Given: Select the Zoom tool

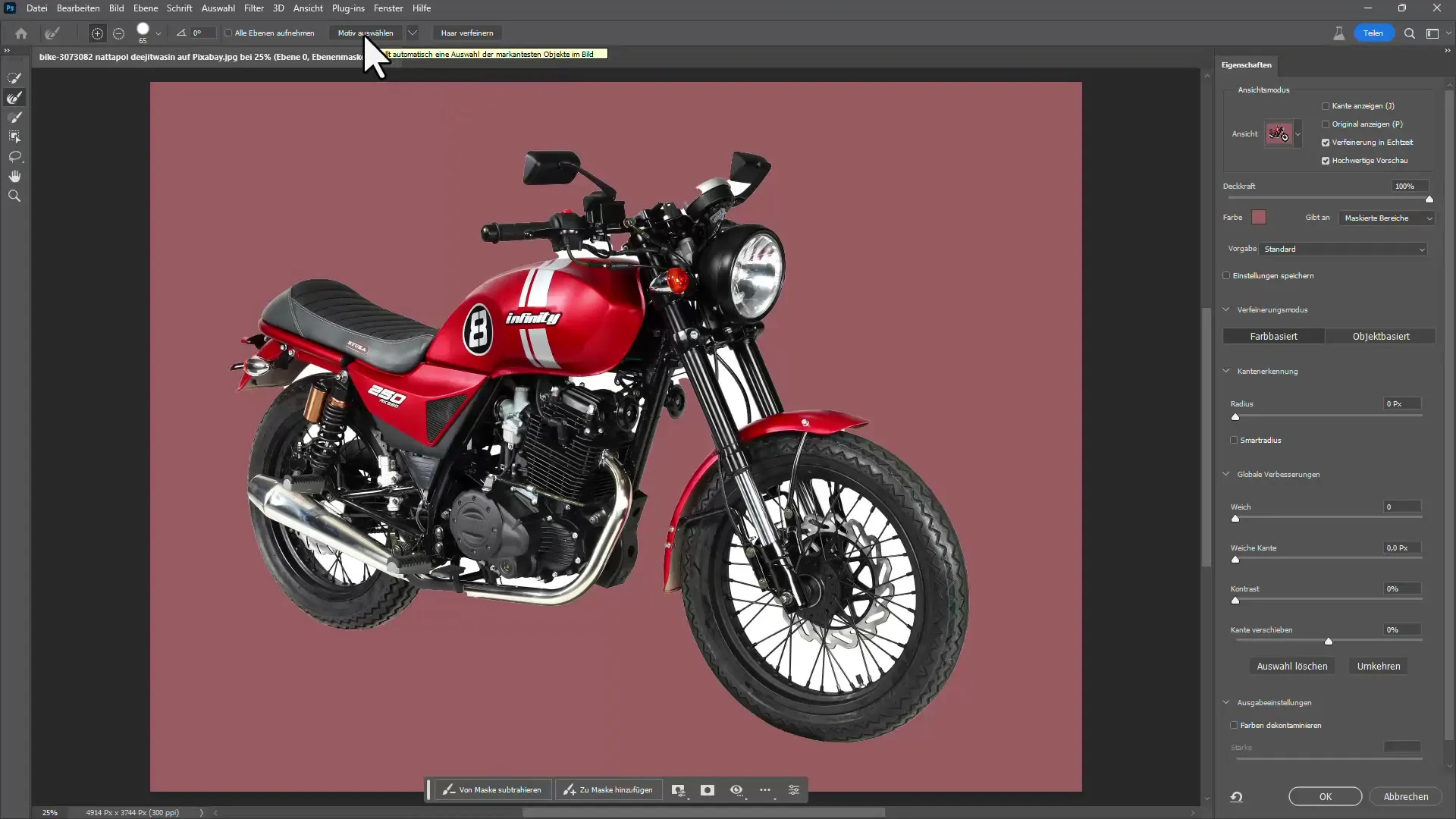Looking at the screenshot, I should coord(14,196).
